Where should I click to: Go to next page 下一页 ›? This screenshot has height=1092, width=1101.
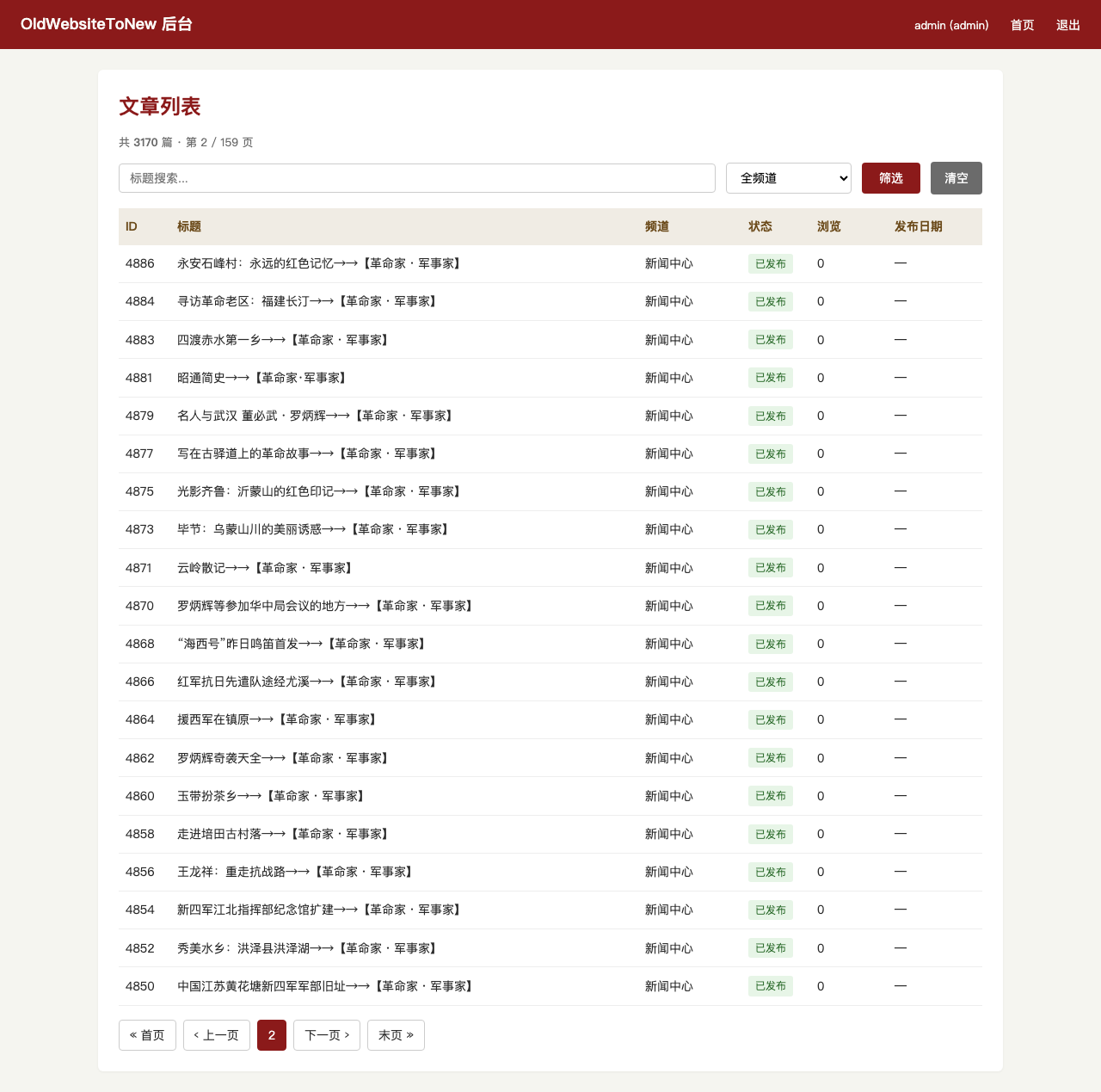(x=327, y=1035)
